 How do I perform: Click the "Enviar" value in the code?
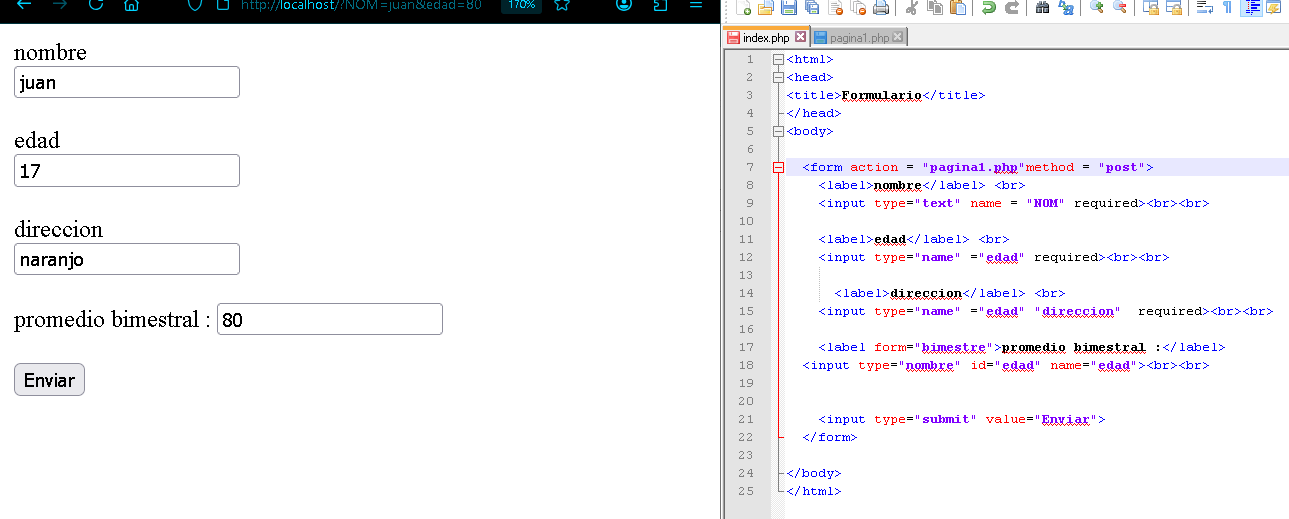click(x=1066, y=419)
